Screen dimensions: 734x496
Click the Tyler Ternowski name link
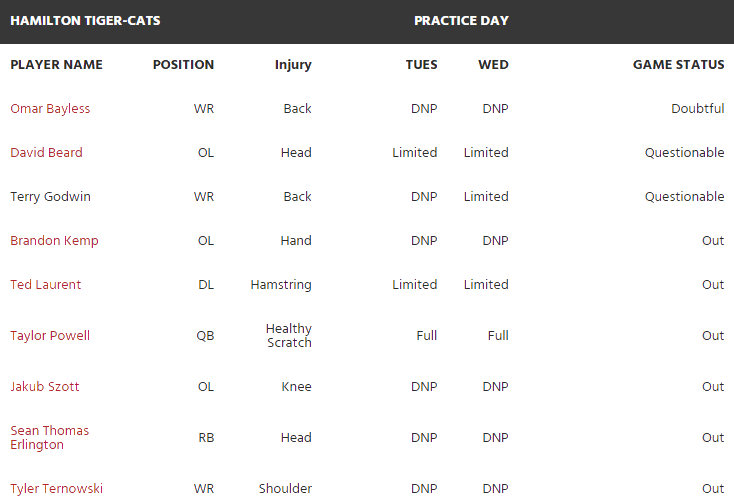[x=56, y=489]
